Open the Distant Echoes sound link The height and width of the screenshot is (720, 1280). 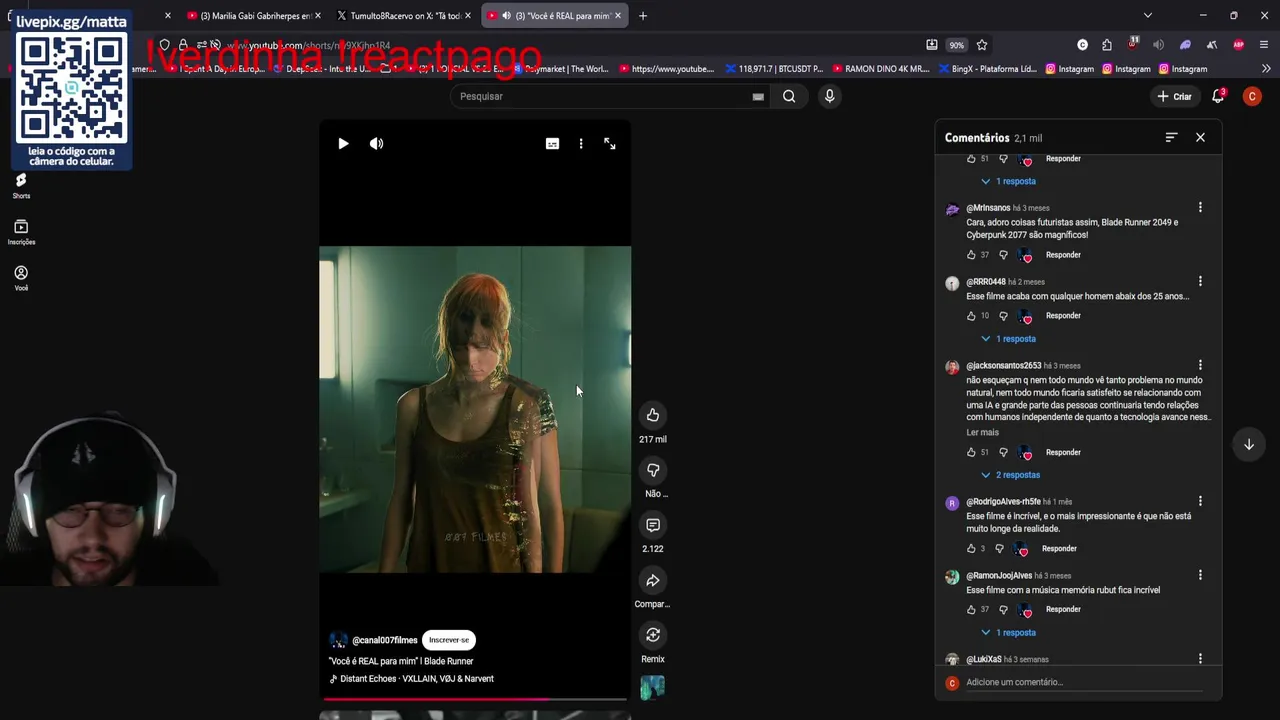click(x=417, y=679)
